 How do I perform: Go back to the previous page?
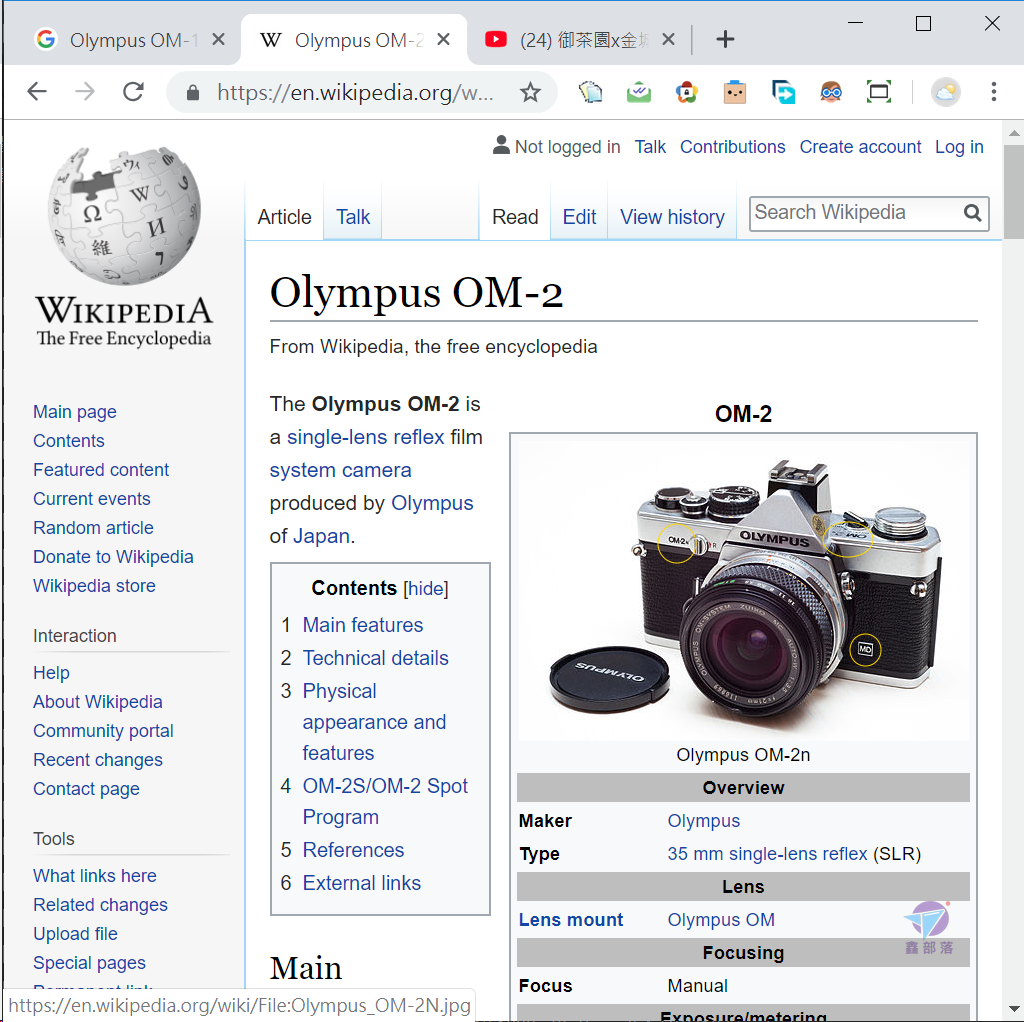point(37,92)
